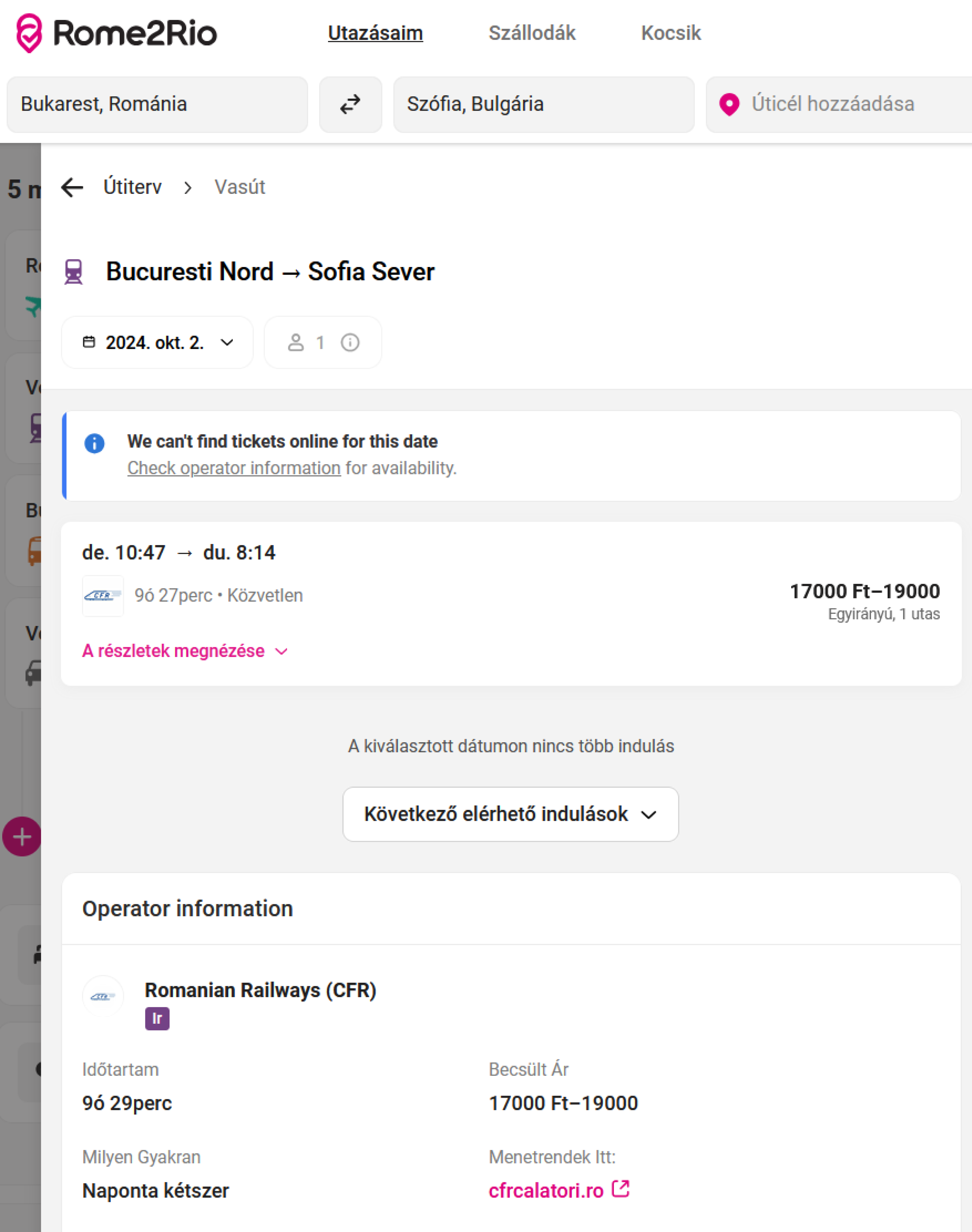Screen dimensions: 972x1232
Task: Click the Szófia, Bulgária destination field
Action: (543, 105)
